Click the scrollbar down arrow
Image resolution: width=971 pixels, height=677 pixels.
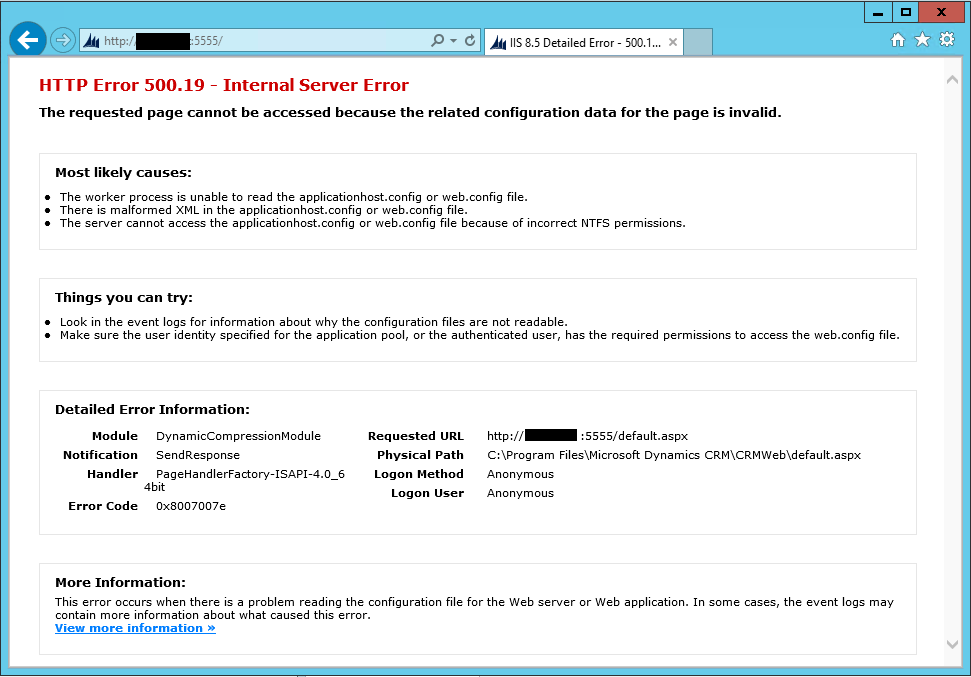point(952,644)
